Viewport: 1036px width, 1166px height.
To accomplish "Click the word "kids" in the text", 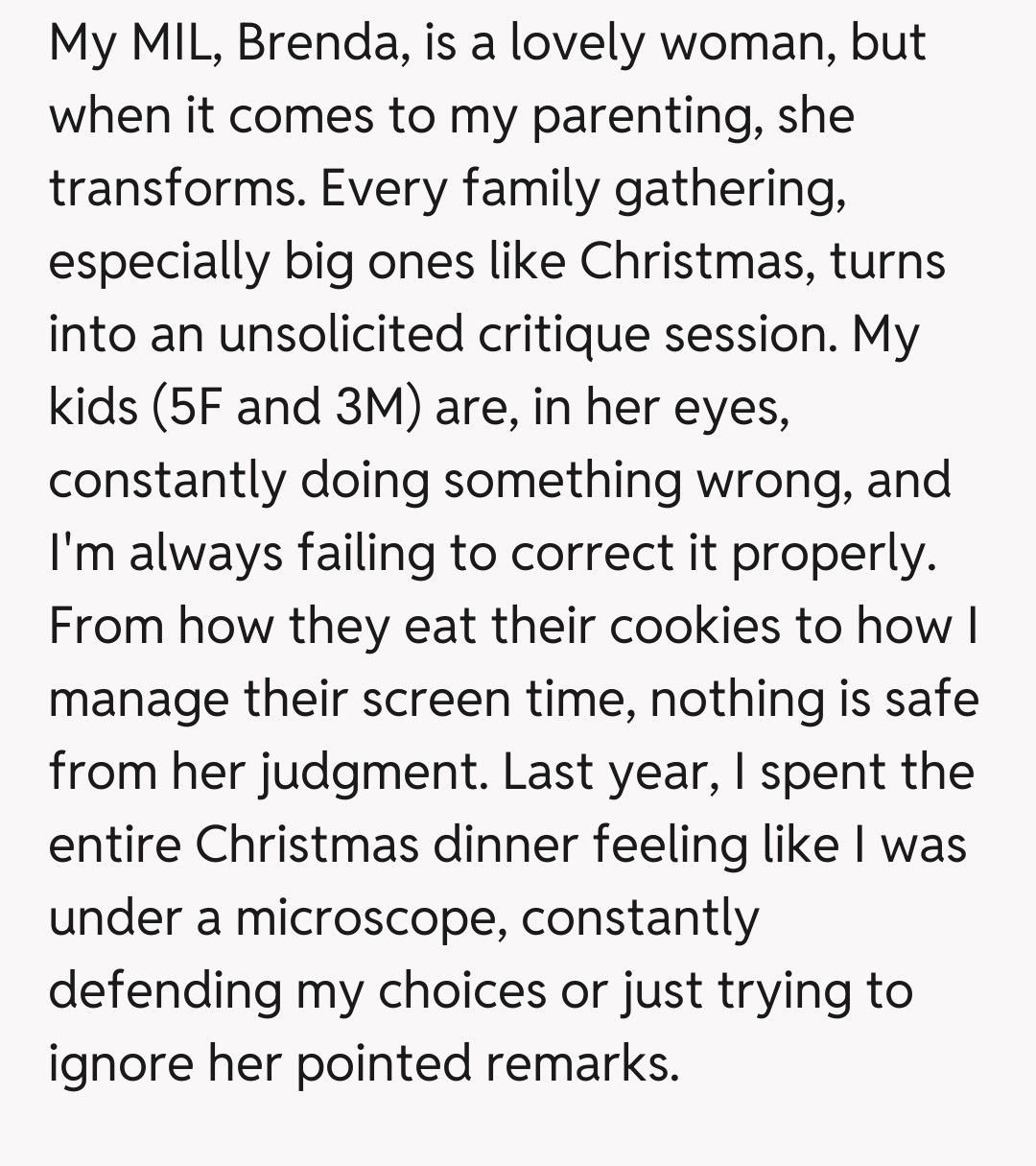I will coord(93,408).
